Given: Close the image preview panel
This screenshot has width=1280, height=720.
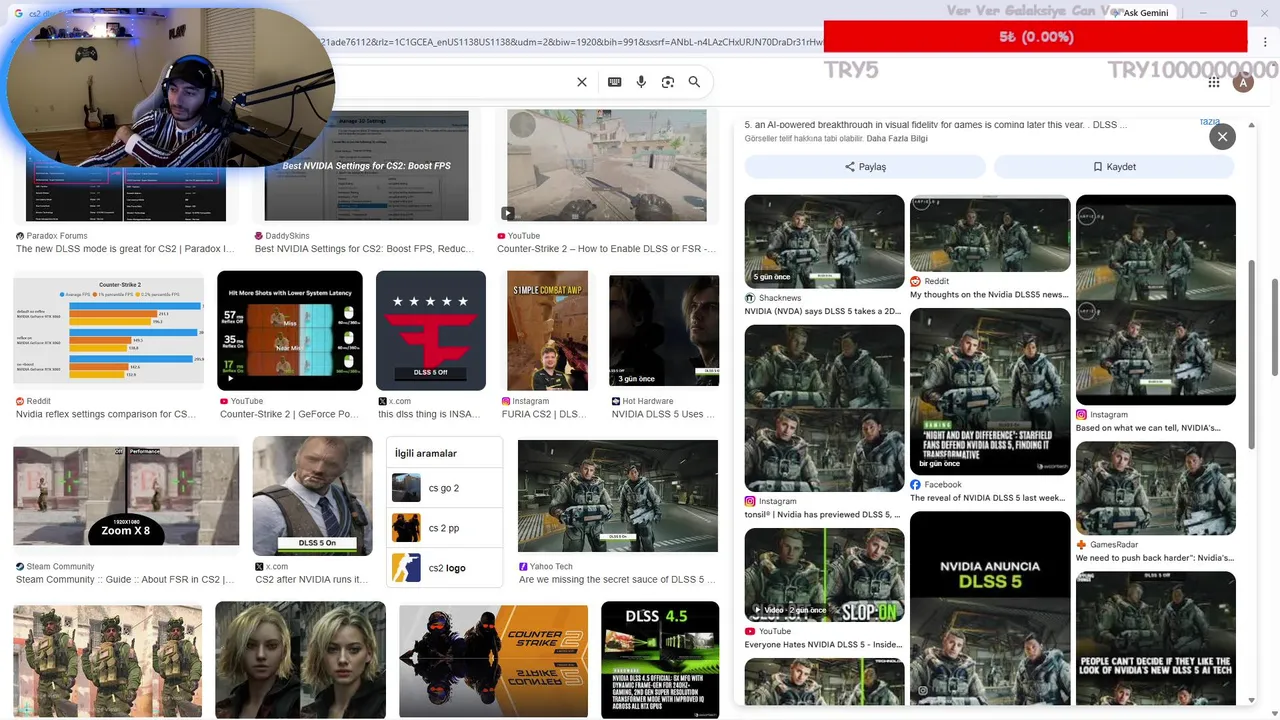Looking at the screenshot, I should click(x=1222, y=137).
